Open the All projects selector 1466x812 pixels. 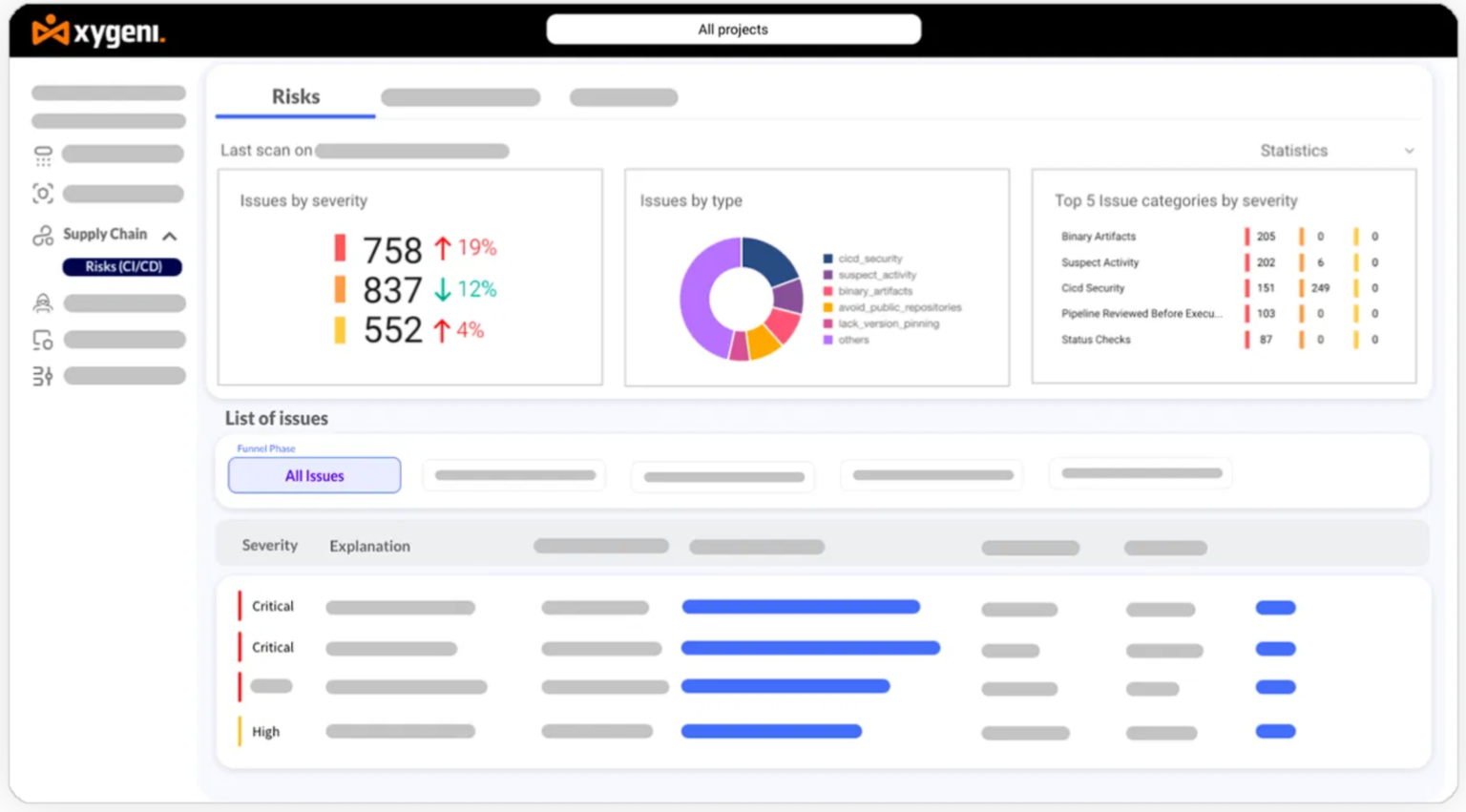pyautogui.click(x=733, y=30)
